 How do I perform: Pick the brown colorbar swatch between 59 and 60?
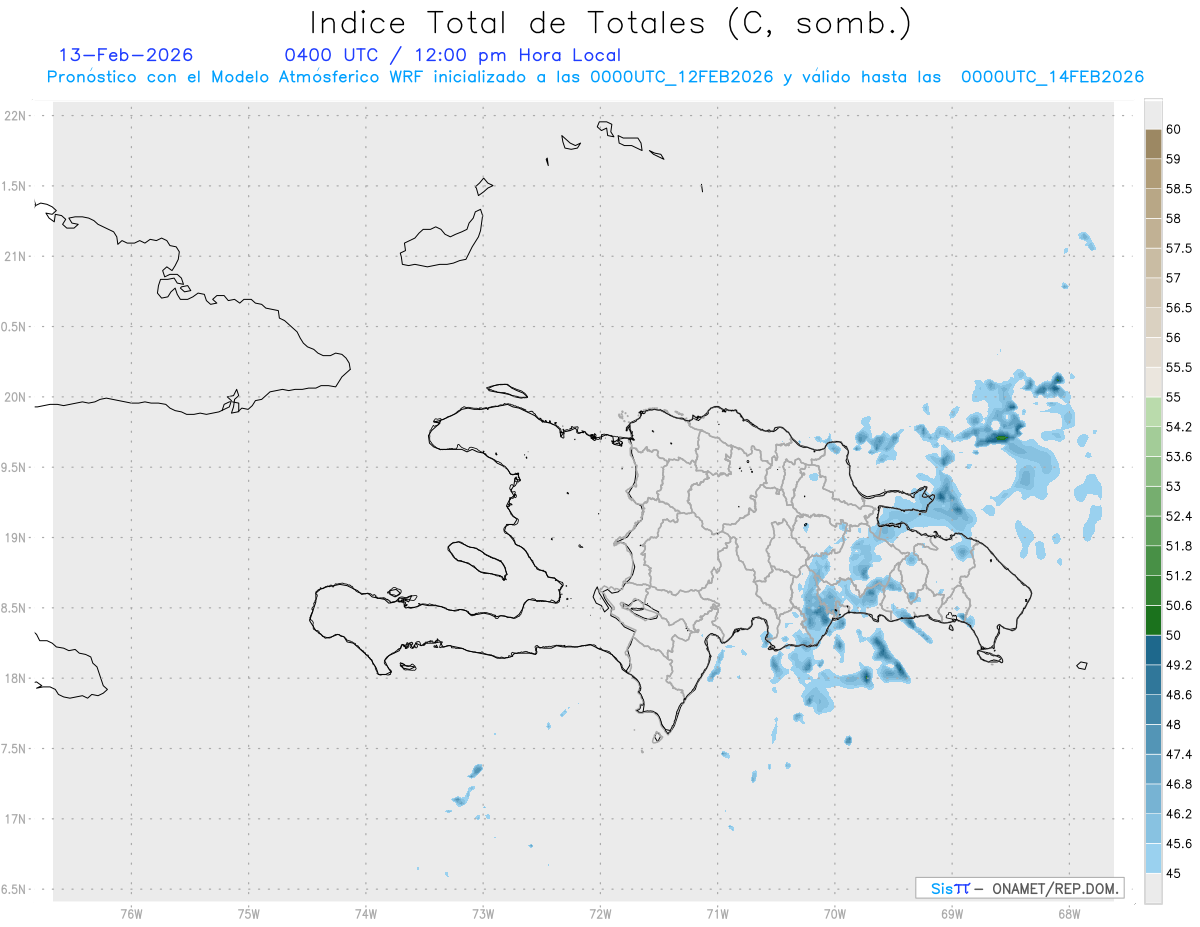pyautogui.click(x=1153, y=144)
